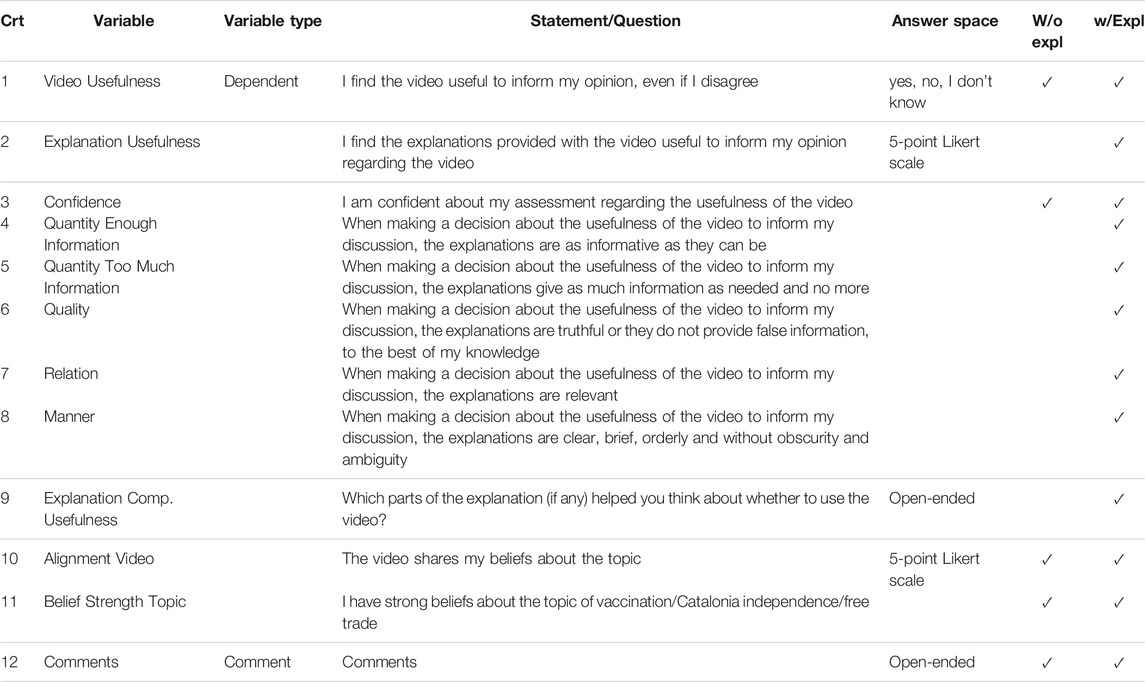This screenshot has width=1145, height=682.
Task: Click the w/Expl column header
Action: click(1117, 21)
